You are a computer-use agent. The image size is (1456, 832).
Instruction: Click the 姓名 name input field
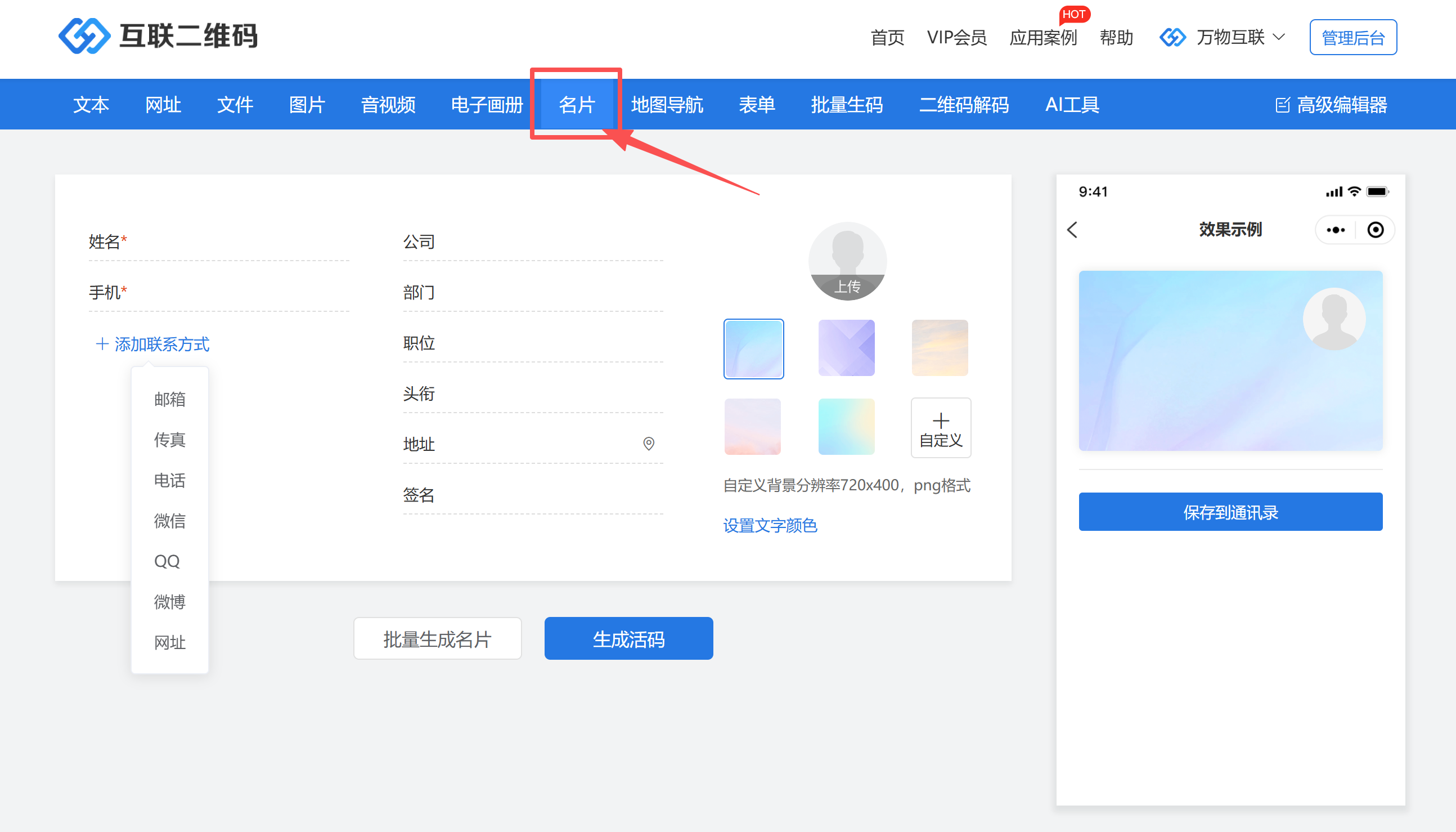240,242
